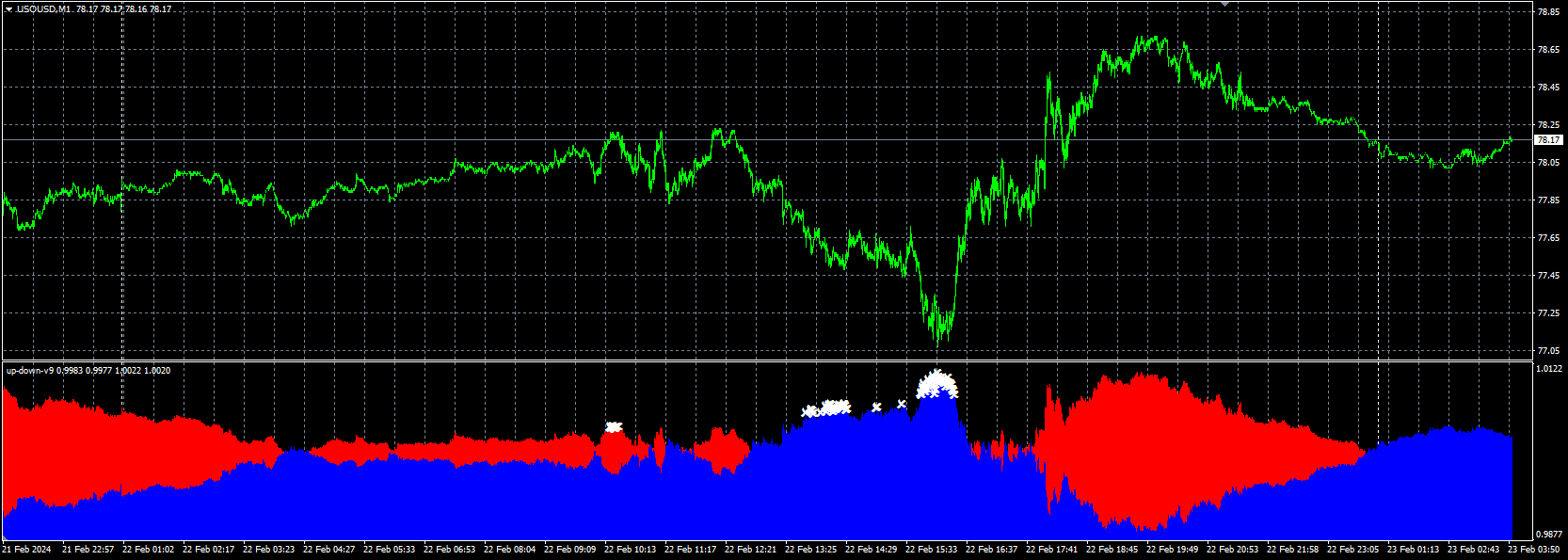Click the 21 Feb 22:57 time label
Image resolution: width=1568 pixels, height=560 pixels.
pyautogui.click(x=88, y=550)
